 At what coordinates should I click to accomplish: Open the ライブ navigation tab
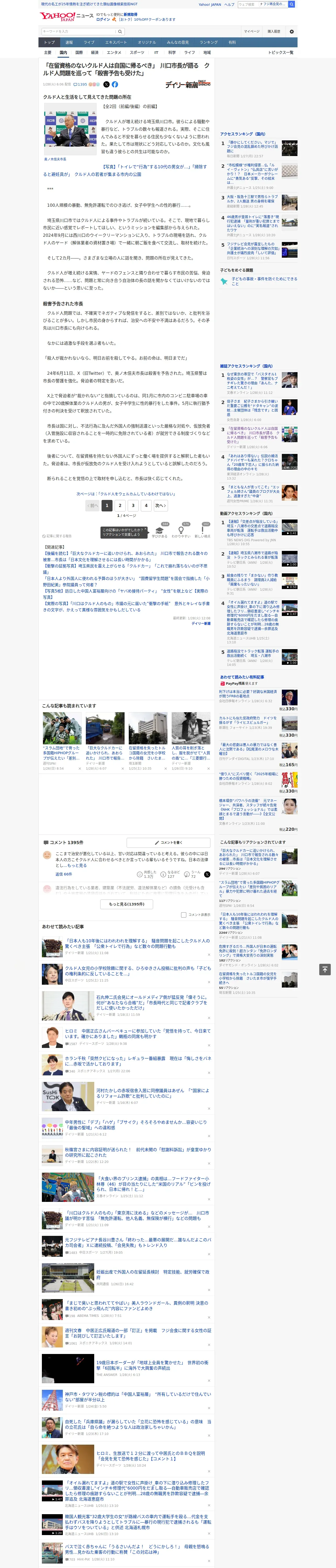[89, 43]
